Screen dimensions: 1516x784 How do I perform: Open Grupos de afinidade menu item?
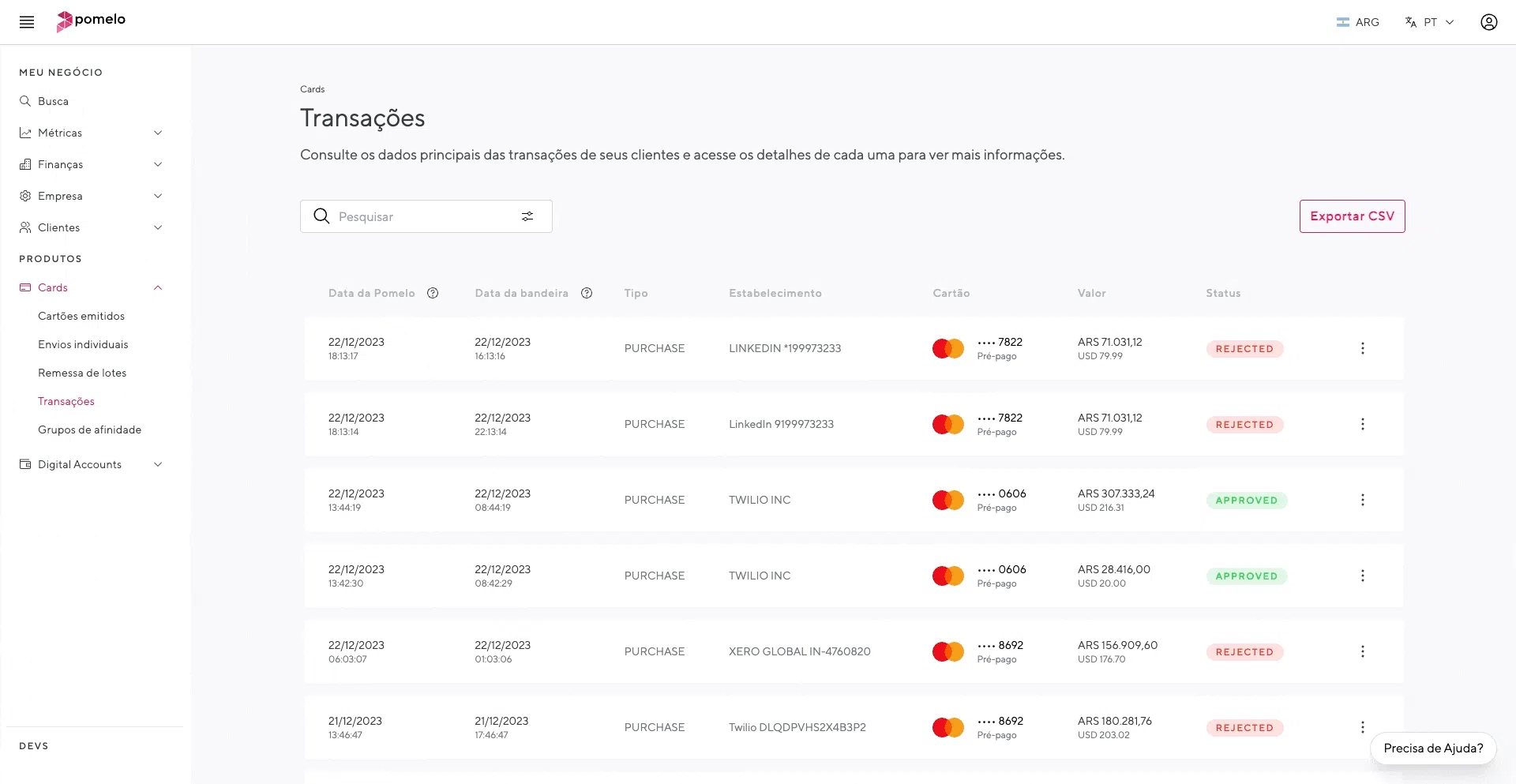pos(89,430)
